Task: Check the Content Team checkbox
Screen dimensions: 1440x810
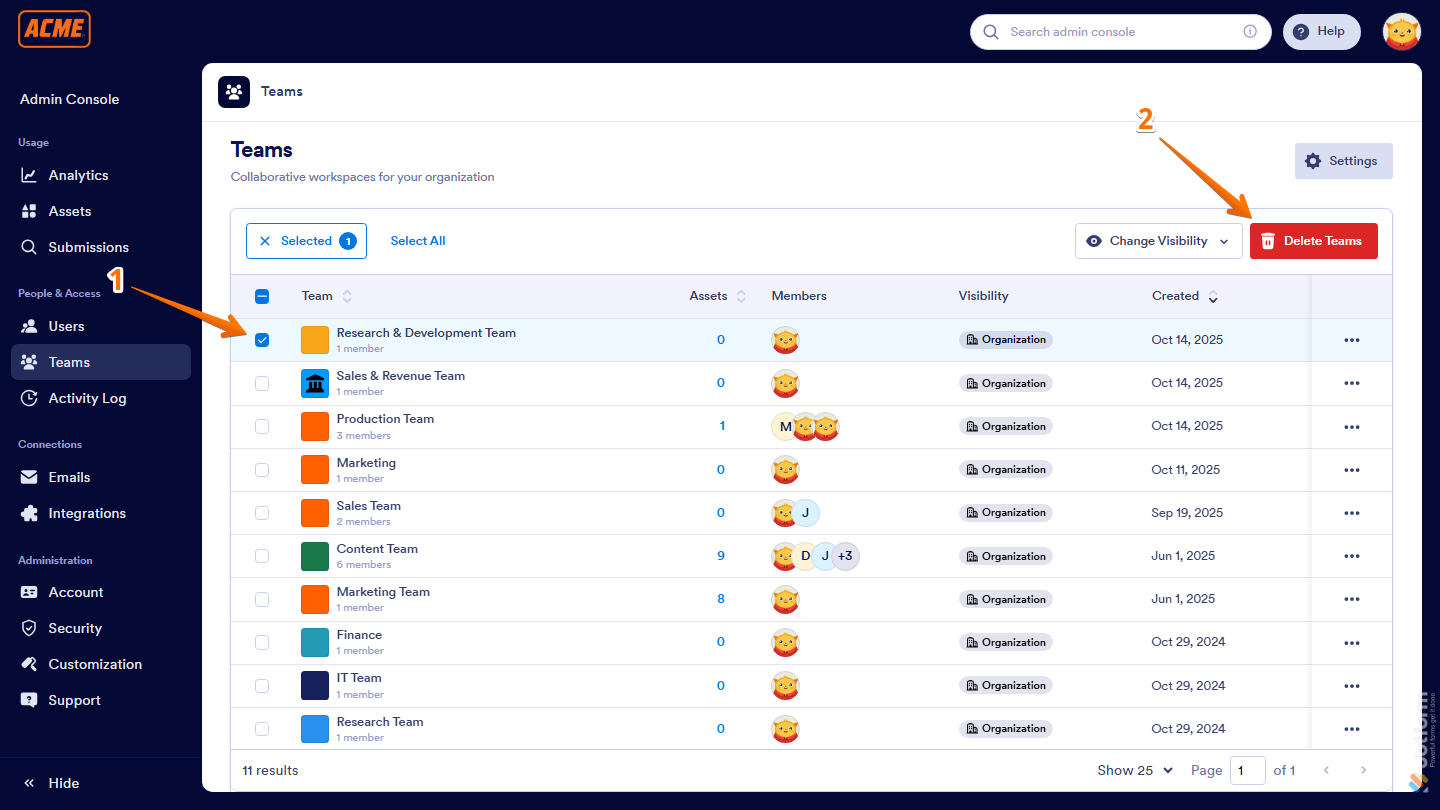Action: click(262, 556)
